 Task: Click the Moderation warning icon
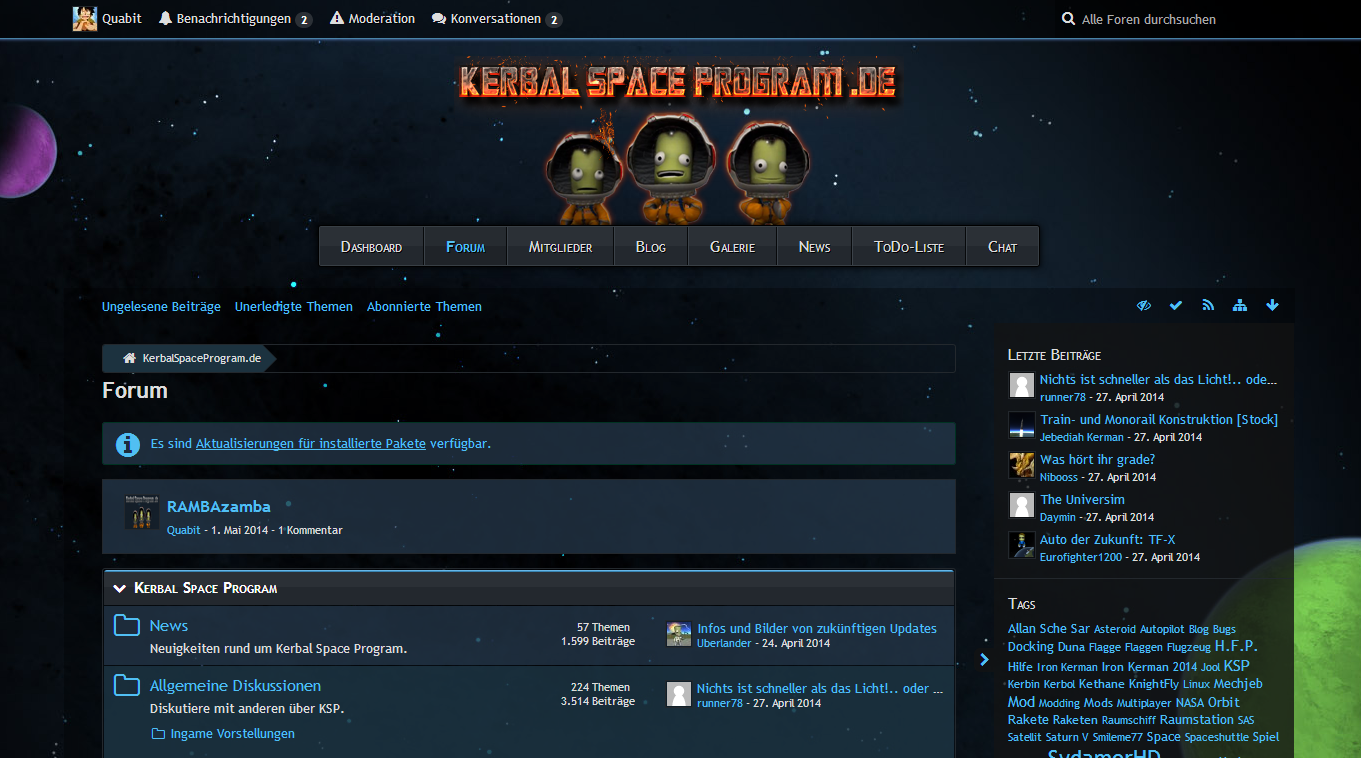tap(337, 19)
